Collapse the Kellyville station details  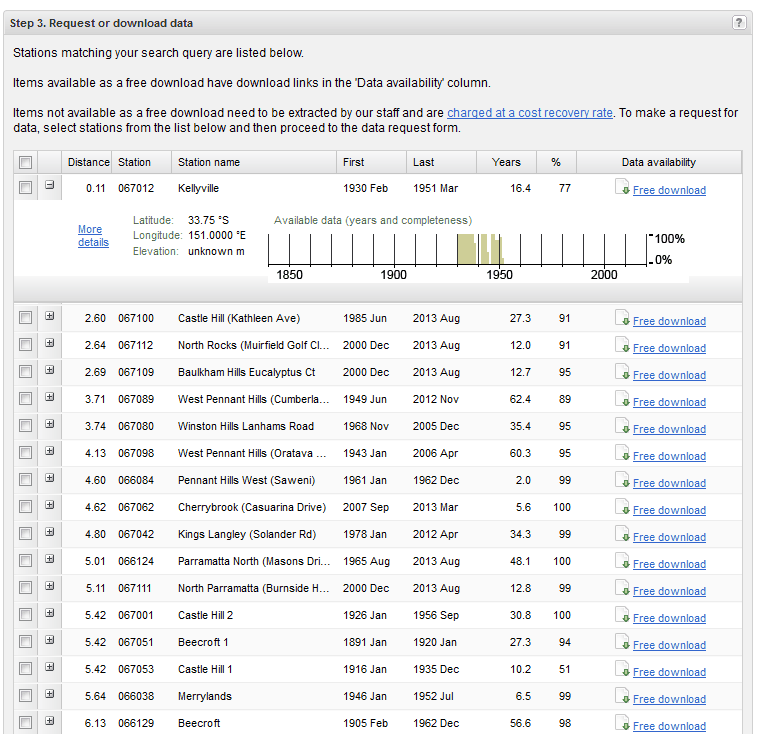coord(49,187)
